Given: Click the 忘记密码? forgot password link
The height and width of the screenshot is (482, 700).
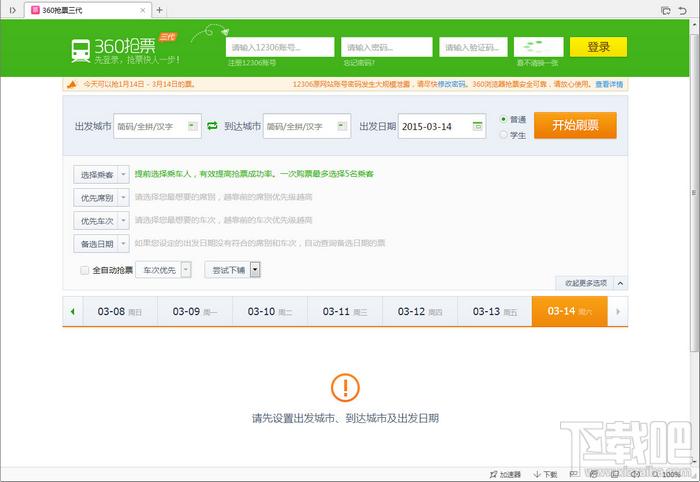Looking at the screenshot, I should pos(359,63).
